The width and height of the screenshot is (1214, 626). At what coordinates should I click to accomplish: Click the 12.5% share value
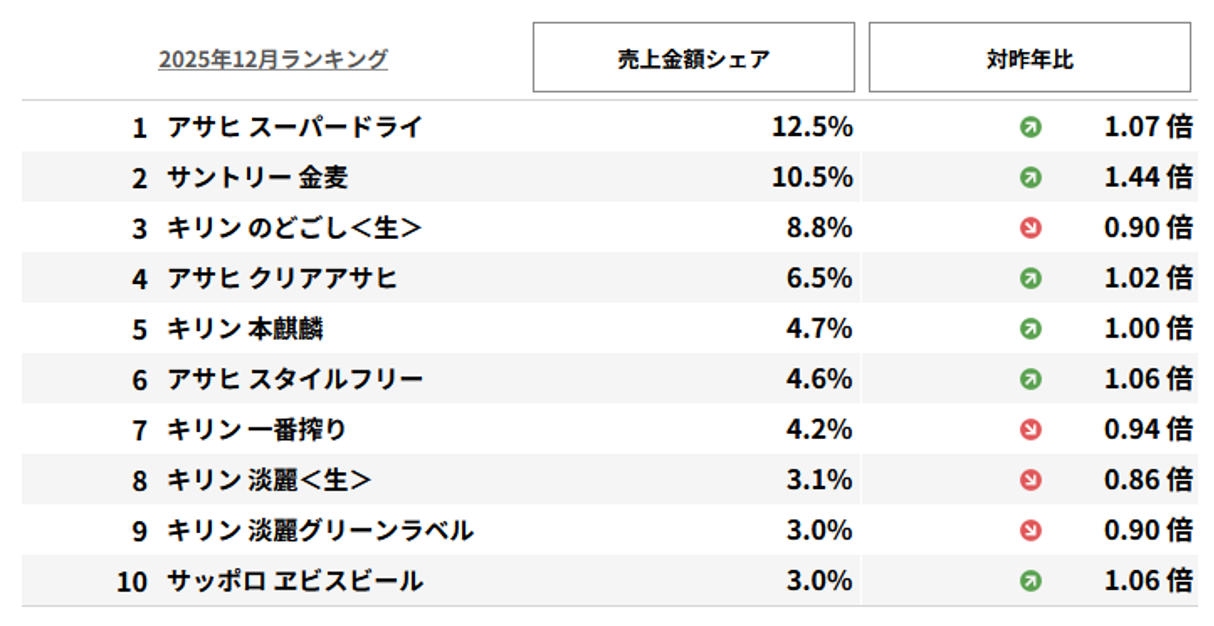812,127
